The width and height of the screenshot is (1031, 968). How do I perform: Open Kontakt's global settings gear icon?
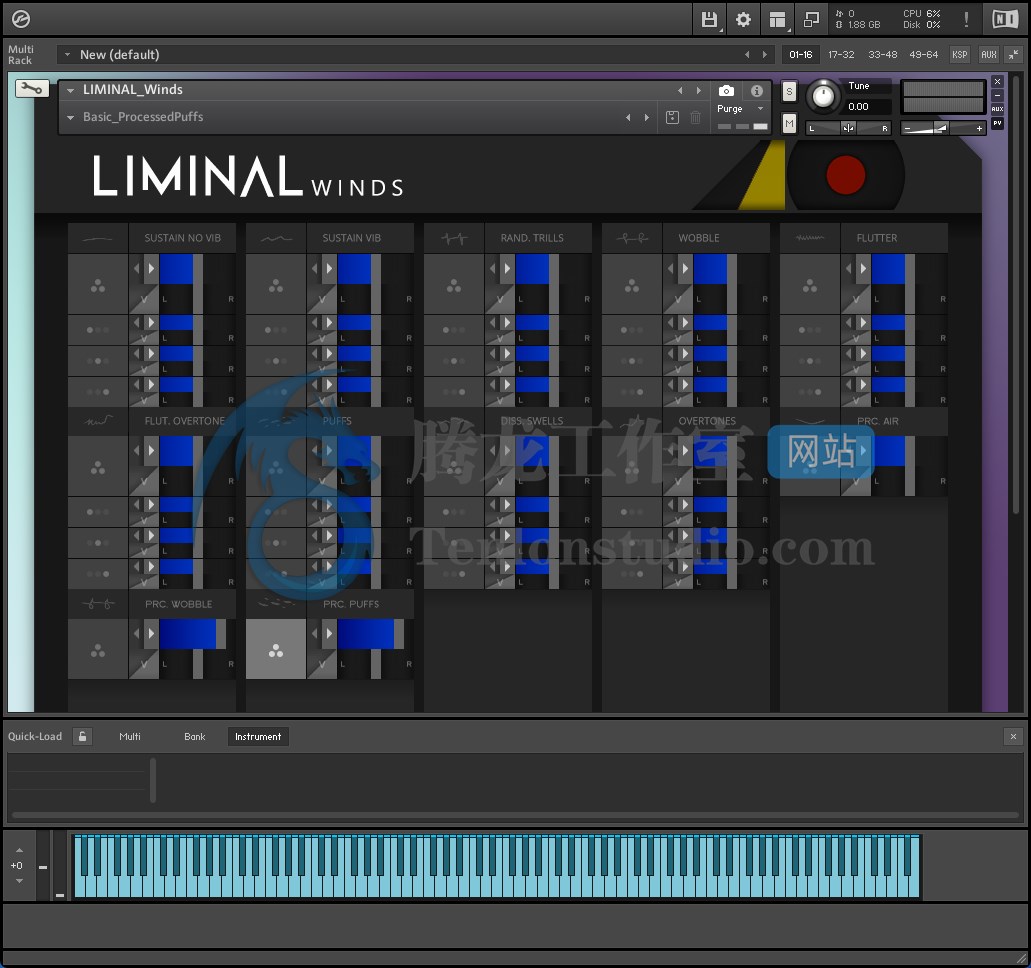742,18
